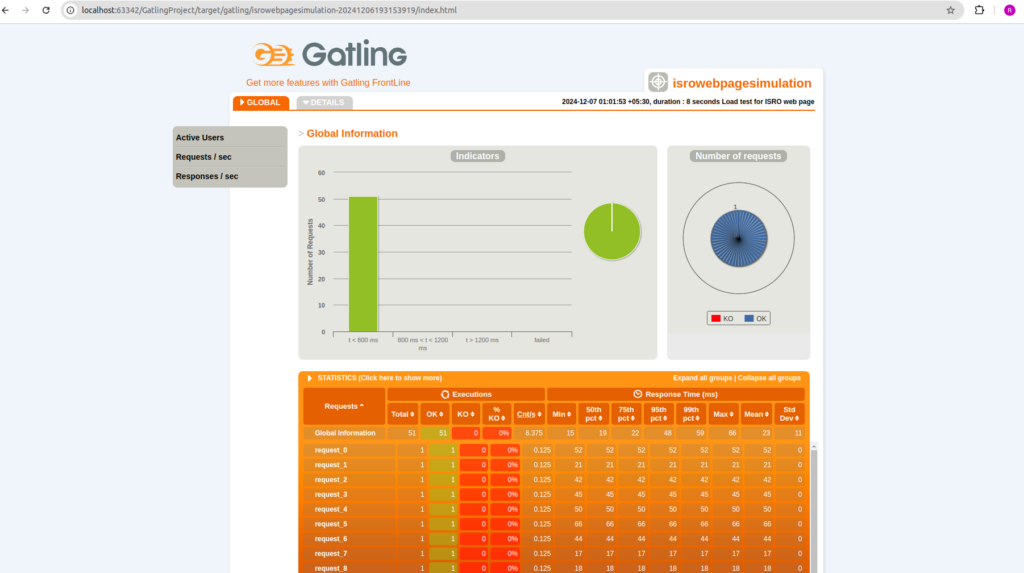Click the browser back arrow

click(x=6, y=10)
